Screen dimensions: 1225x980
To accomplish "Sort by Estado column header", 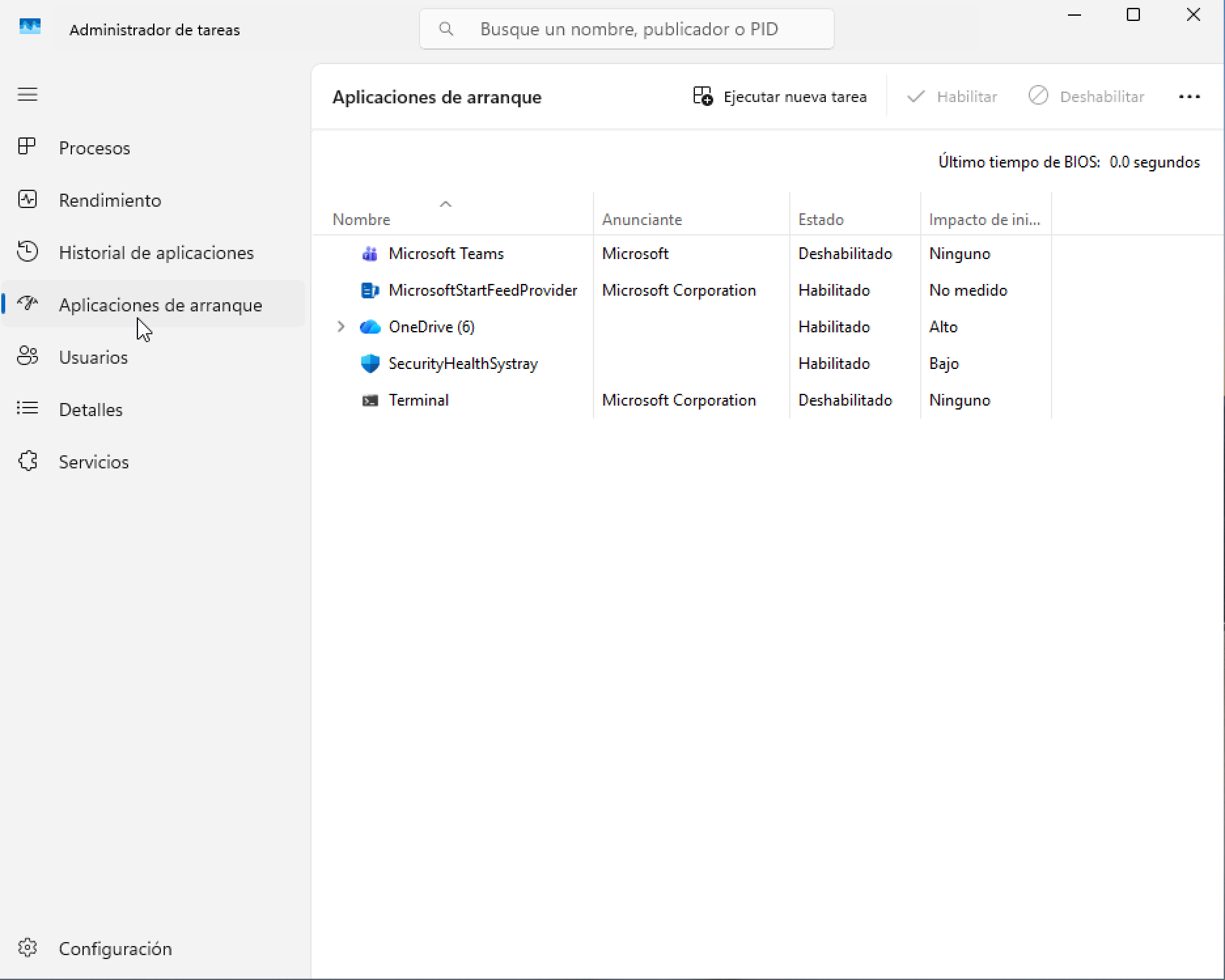I will 821,220.
